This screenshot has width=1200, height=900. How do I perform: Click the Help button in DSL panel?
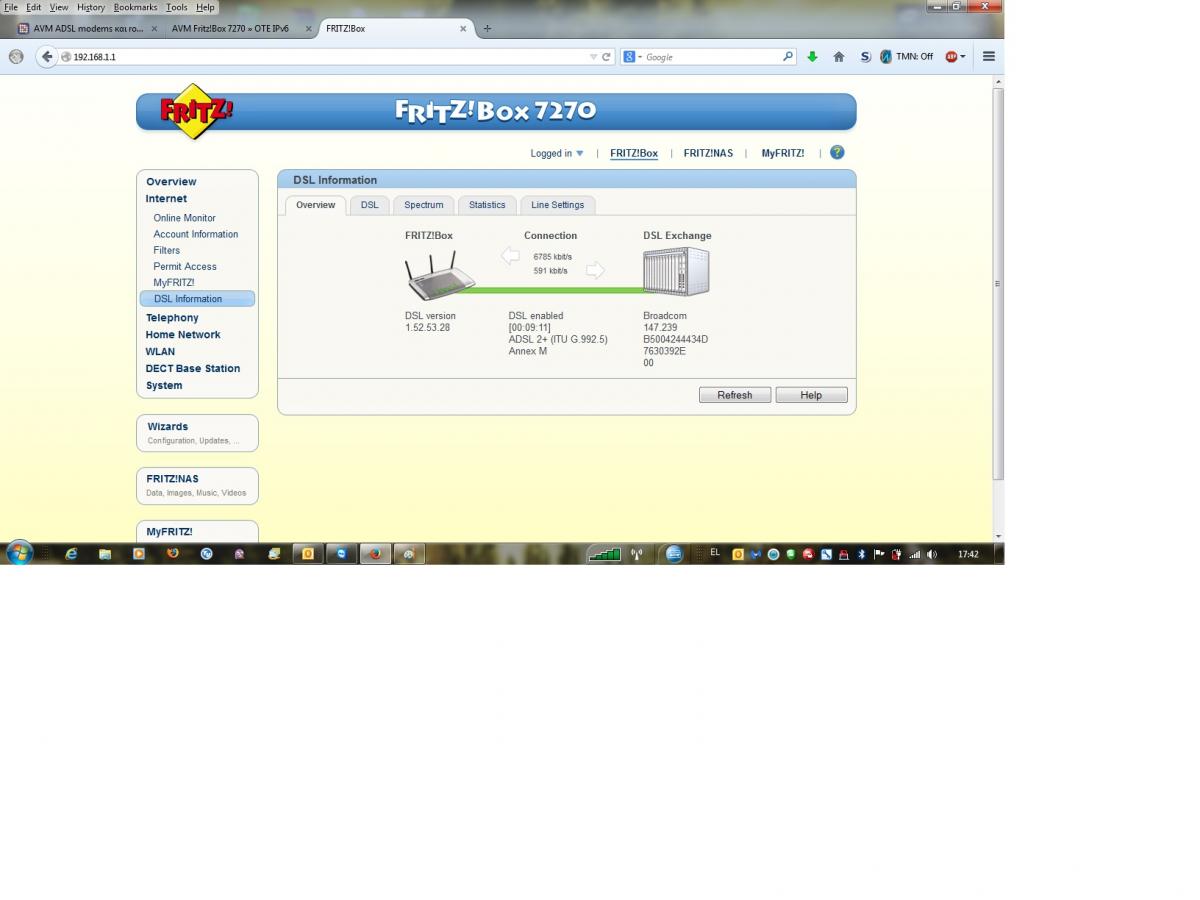tap(811, 395)
